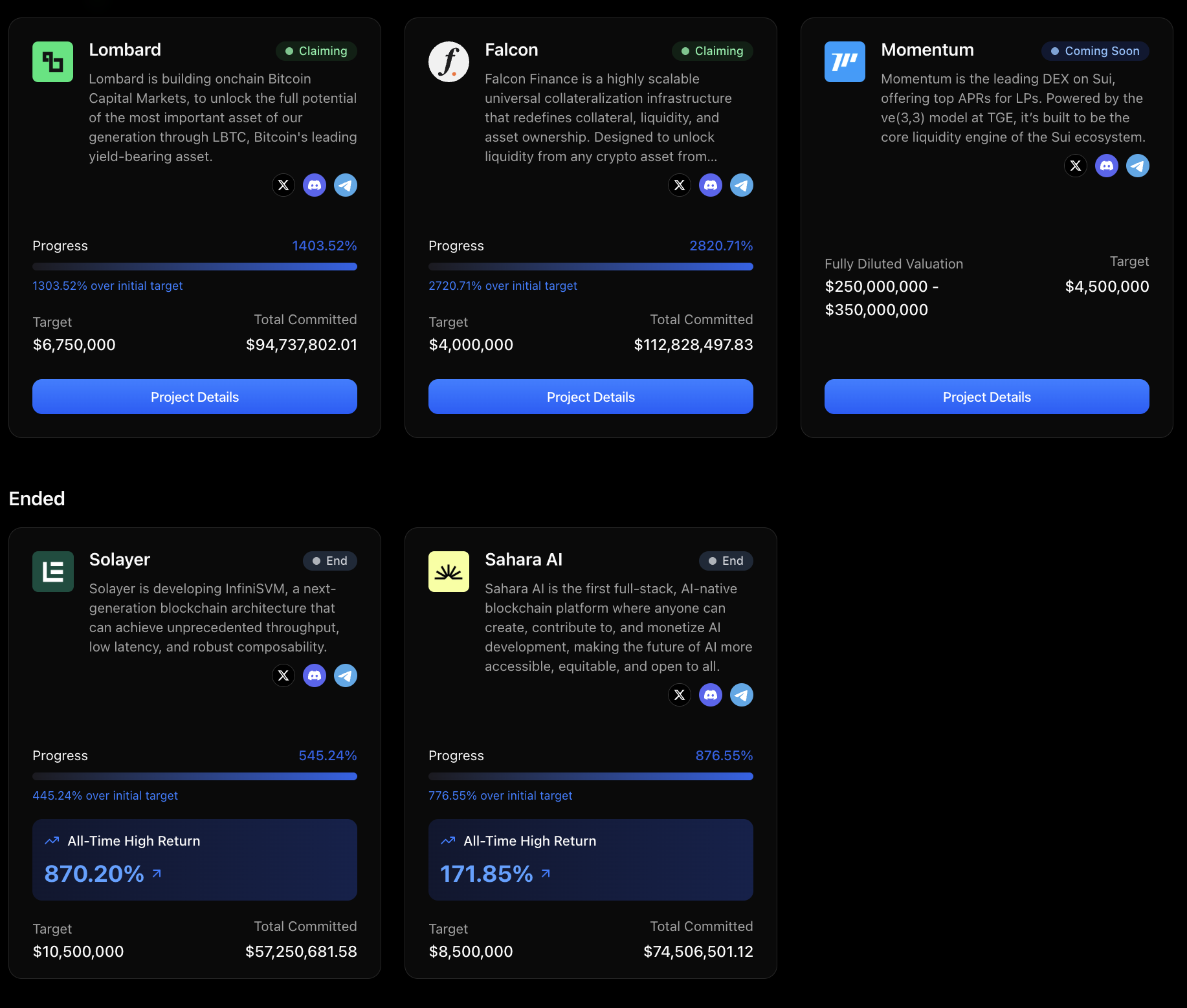The width and height of the screenshot is (1187, 1008).
Task: Open Momentum's Discord icon
Action: tap(1107, 166)
